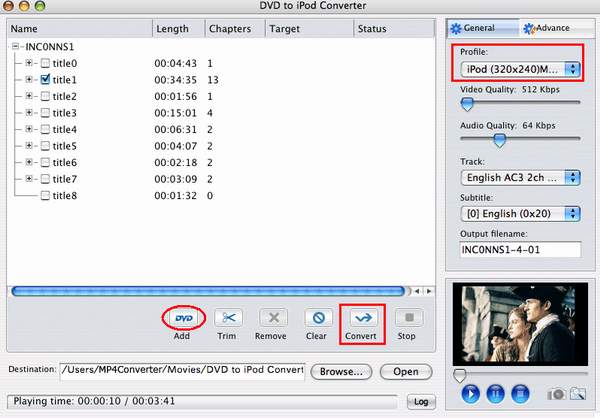Click the Audio Quality slider handle
Screen dimensions: 600x418
pos(499,140)
